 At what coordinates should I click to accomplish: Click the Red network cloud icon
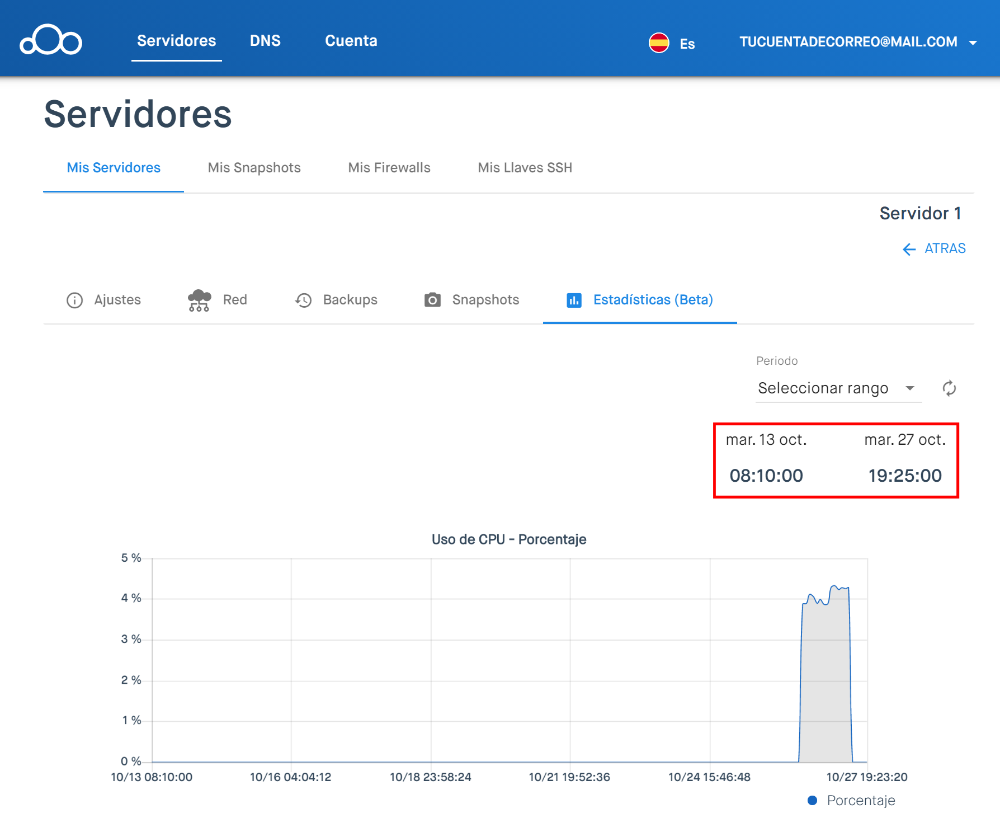click(199, 300)
